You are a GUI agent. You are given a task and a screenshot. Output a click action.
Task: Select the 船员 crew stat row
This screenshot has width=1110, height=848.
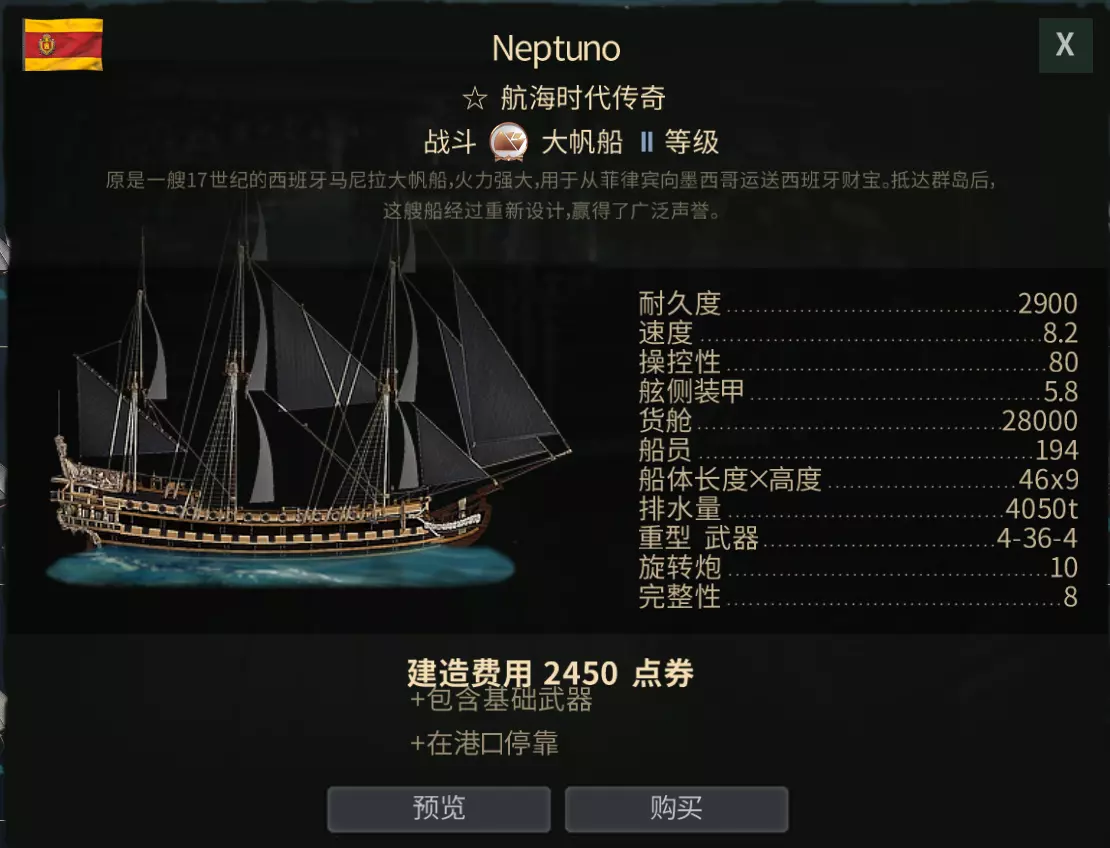pyautogui.click(x=857, y=450)
